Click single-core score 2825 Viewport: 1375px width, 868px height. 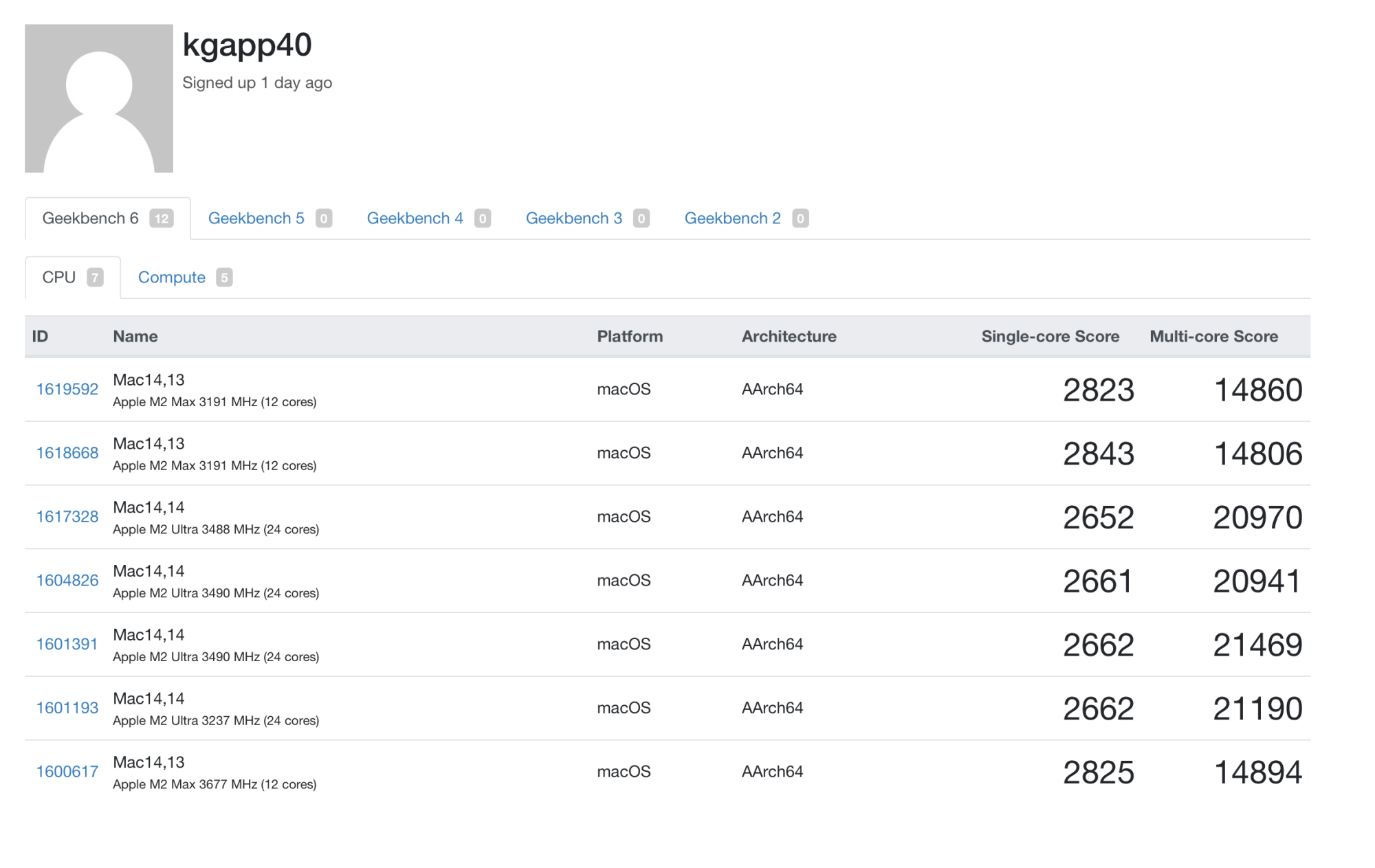(x=1099, y=773)
